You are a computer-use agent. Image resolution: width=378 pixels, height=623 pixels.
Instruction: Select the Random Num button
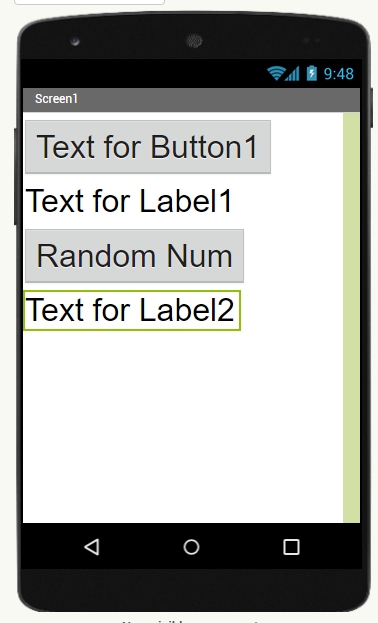pyautogui.click(x=134, y=256)
